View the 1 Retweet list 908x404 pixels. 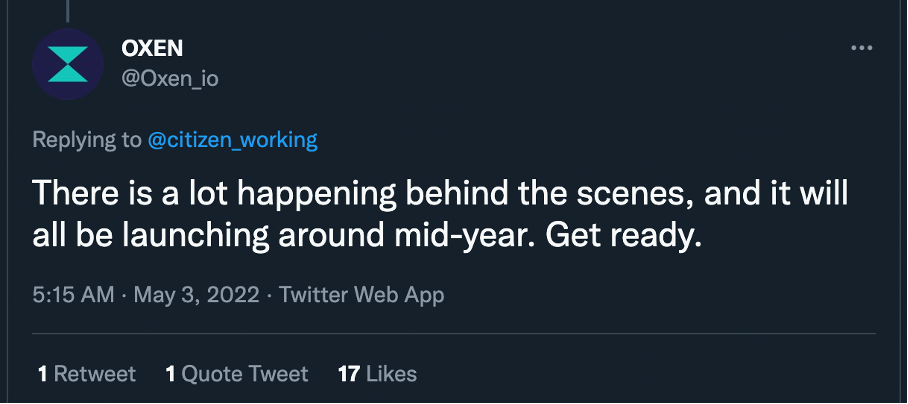coord(87,374)
